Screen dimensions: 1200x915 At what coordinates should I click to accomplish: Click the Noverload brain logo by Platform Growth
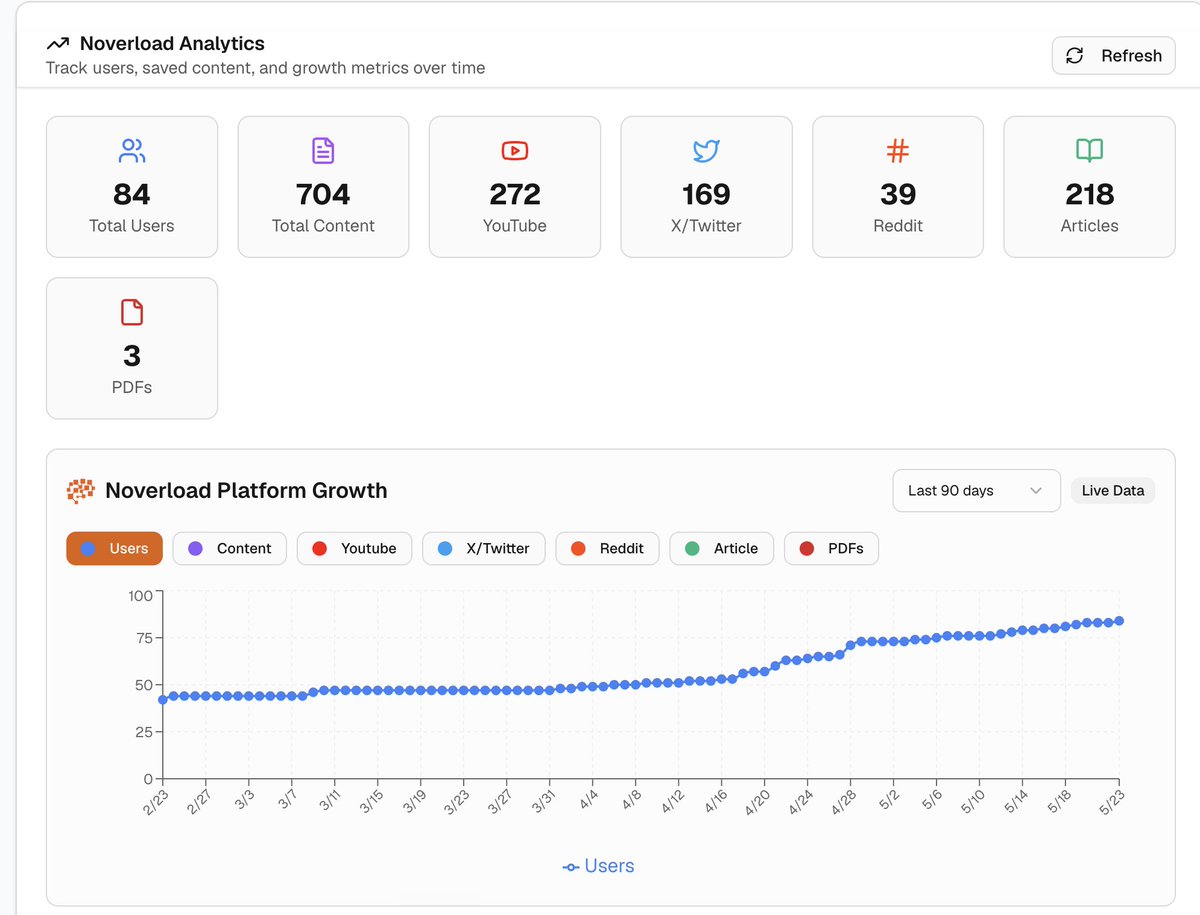tap(80, 491)
